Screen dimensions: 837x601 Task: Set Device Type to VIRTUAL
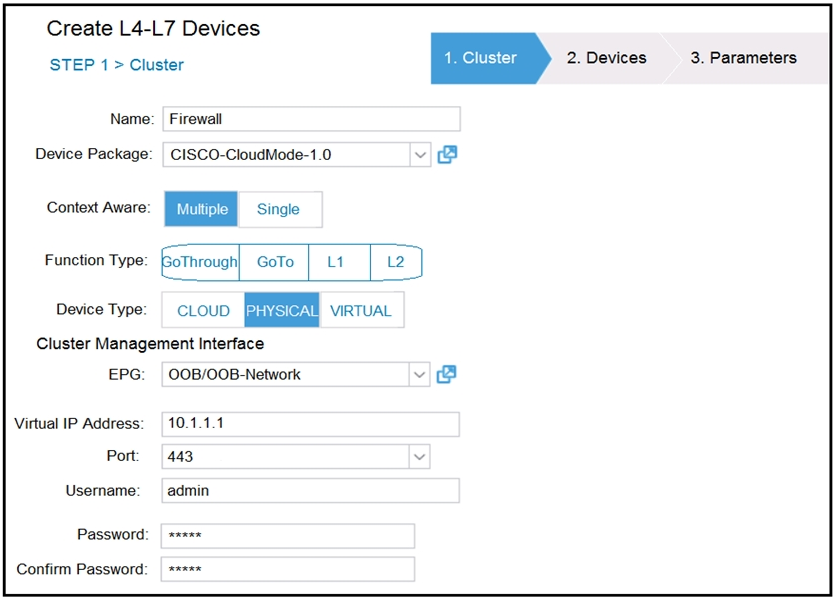pos(361,311)
